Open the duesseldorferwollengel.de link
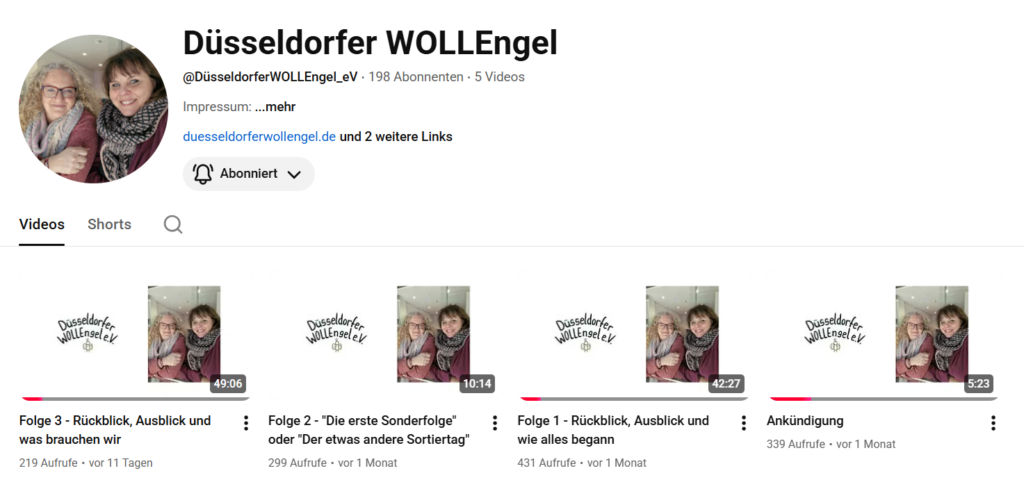This screenshot has height=489, width=1024. click(x=259, y=137)
